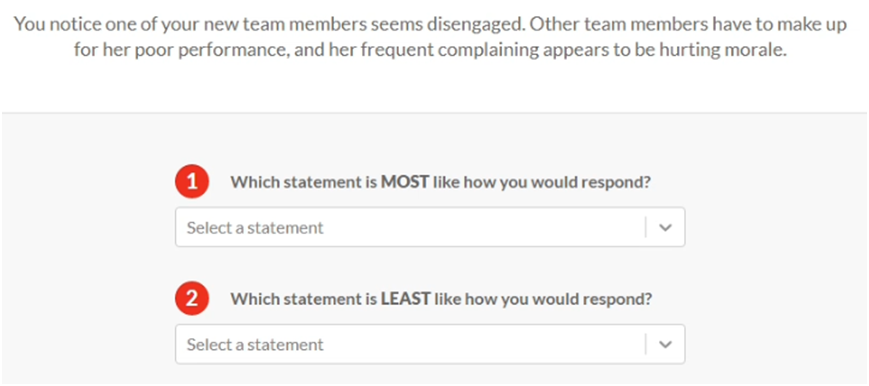Click 'Select a statement' placeholder under question 1

(x=255, y=228)
